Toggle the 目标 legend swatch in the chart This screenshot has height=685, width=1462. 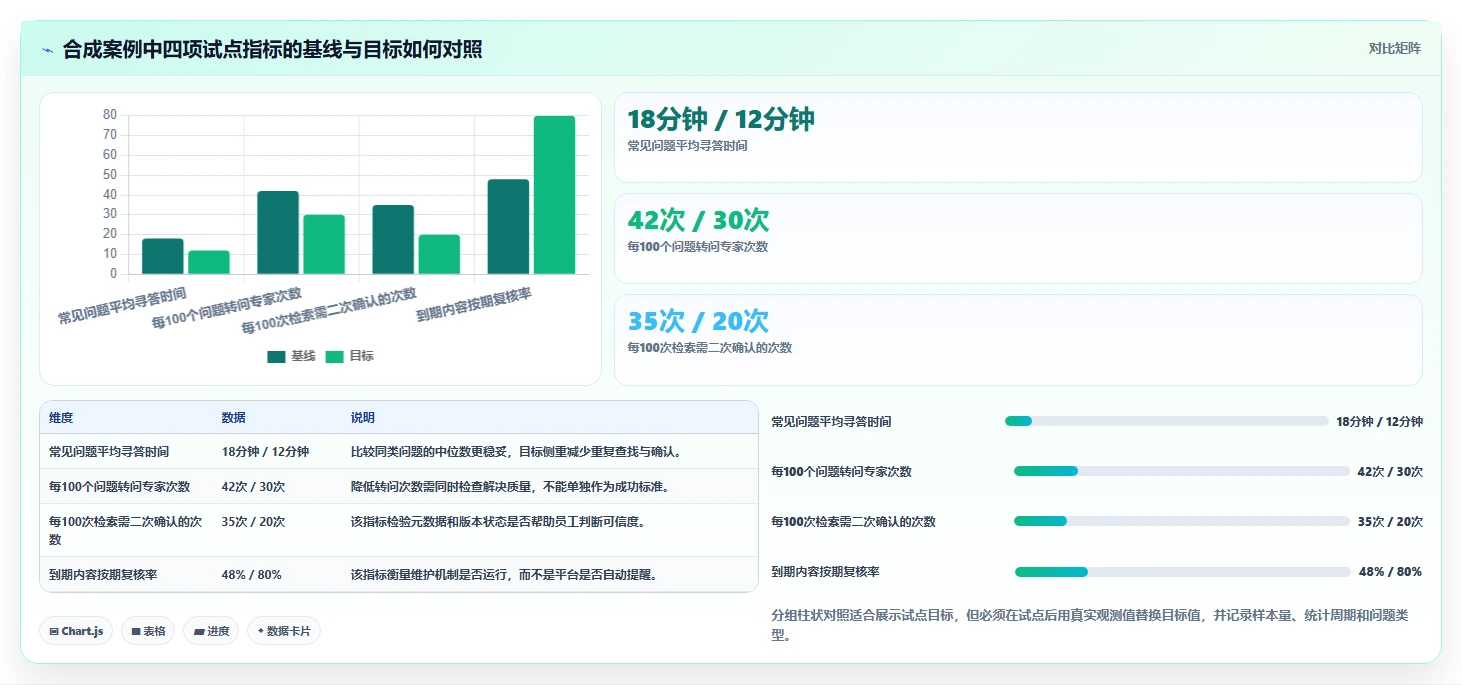coord(334,356)
